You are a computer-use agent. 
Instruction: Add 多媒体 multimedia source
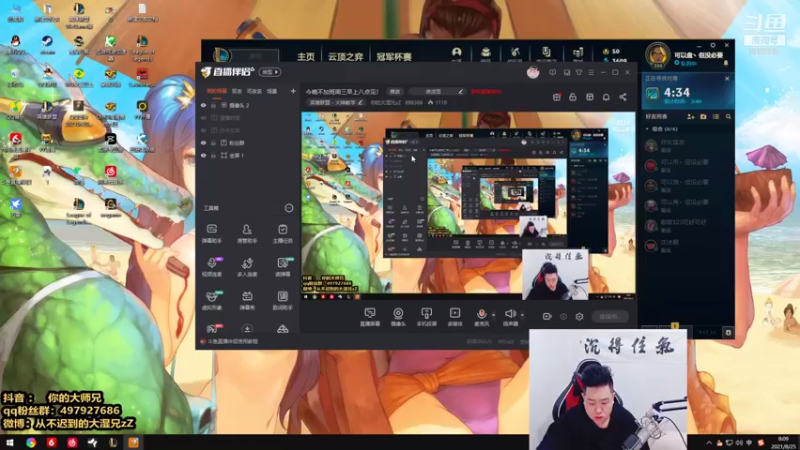[x=455, y=316]
